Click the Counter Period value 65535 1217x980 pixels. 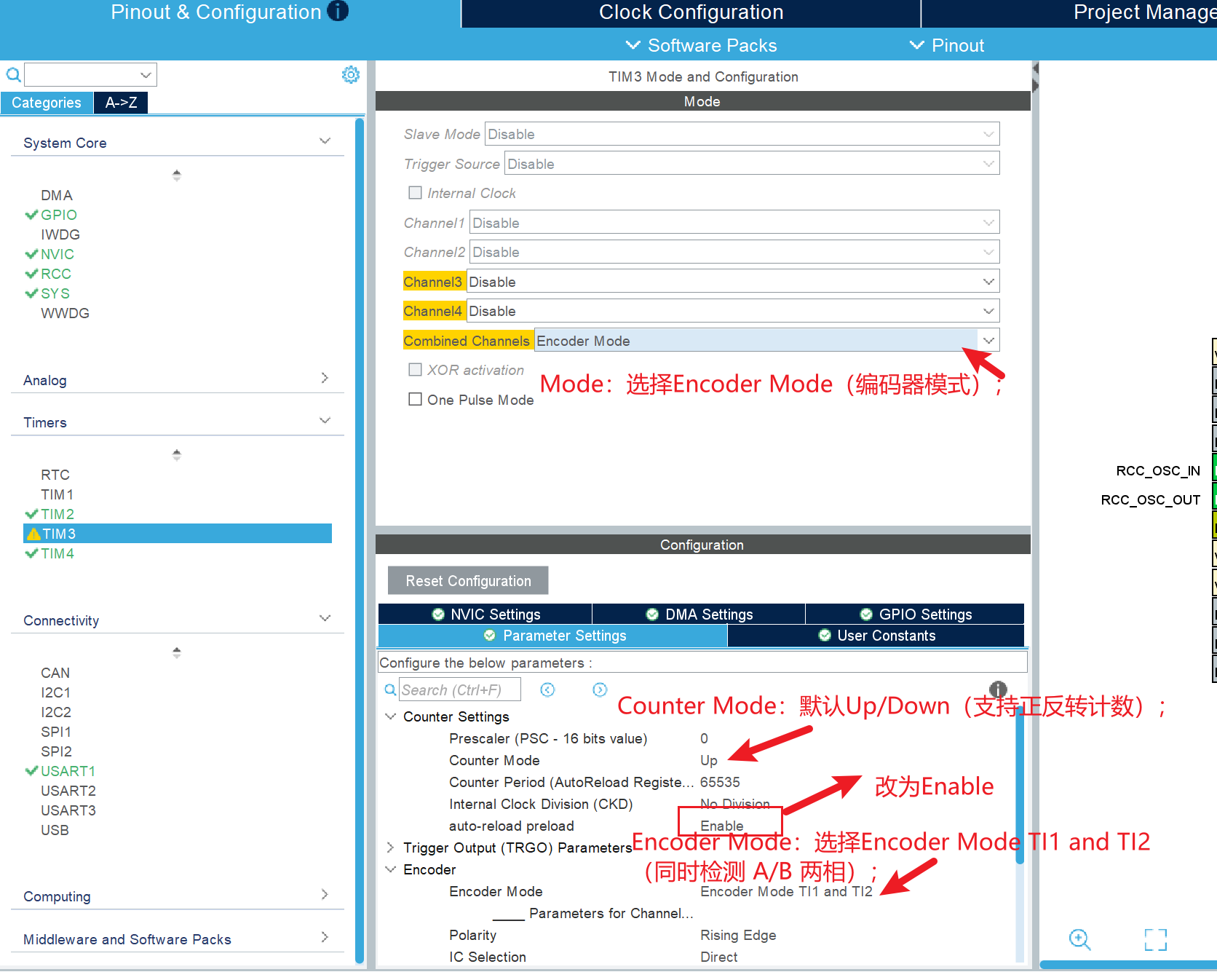tap(720, 782)
